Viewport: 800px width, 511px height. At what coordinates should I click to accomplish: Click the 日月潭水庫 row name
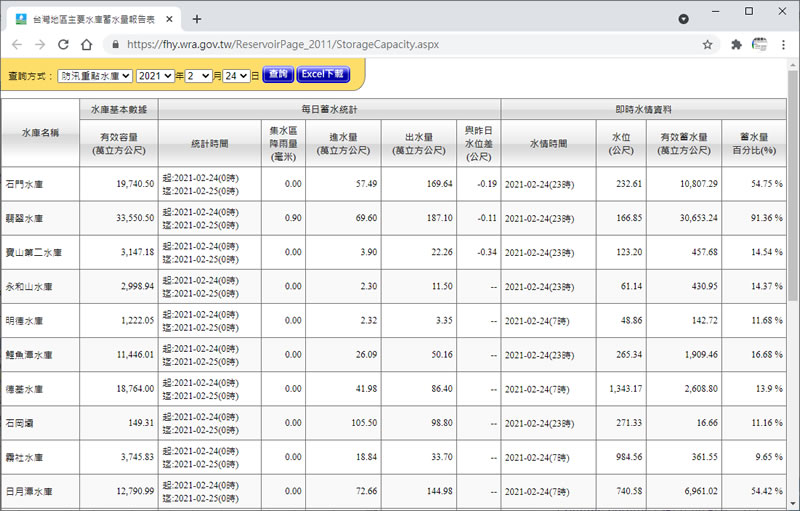29,492
